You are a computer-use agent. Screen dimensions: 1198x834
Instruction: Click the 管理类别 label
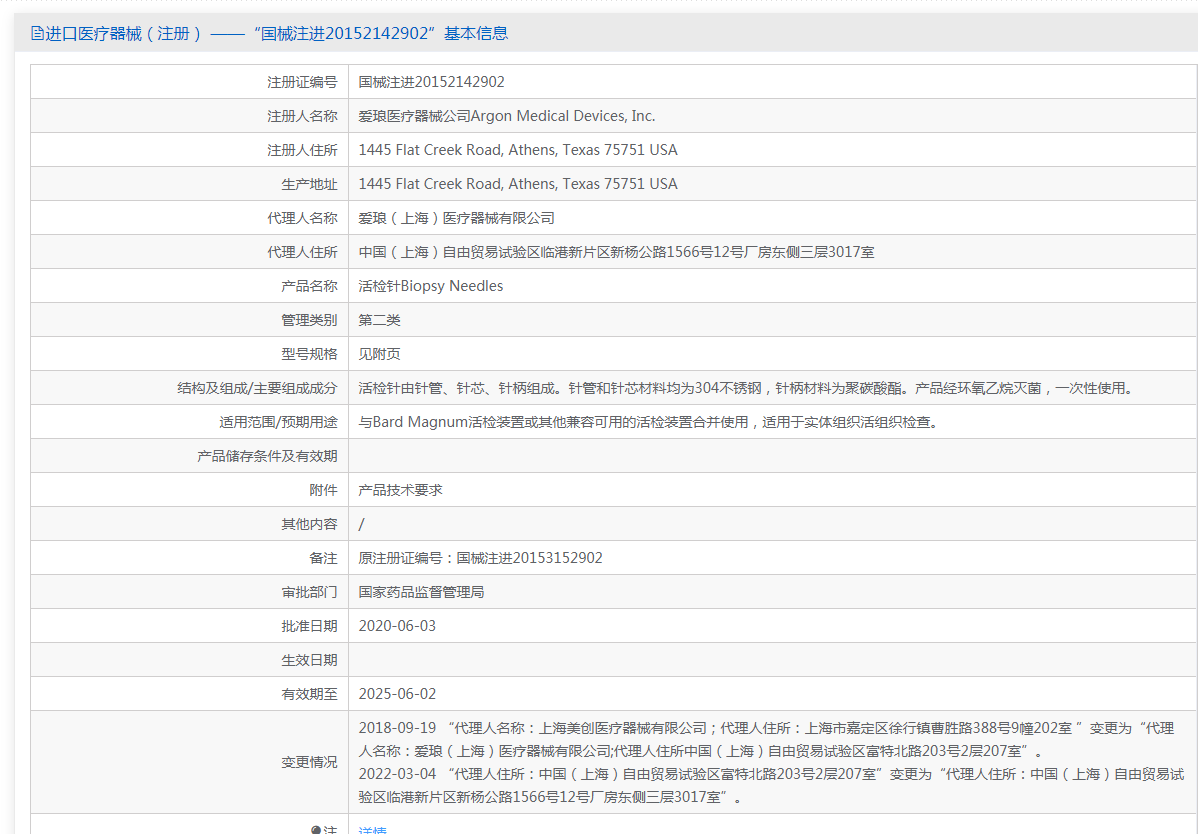(309, 320)
